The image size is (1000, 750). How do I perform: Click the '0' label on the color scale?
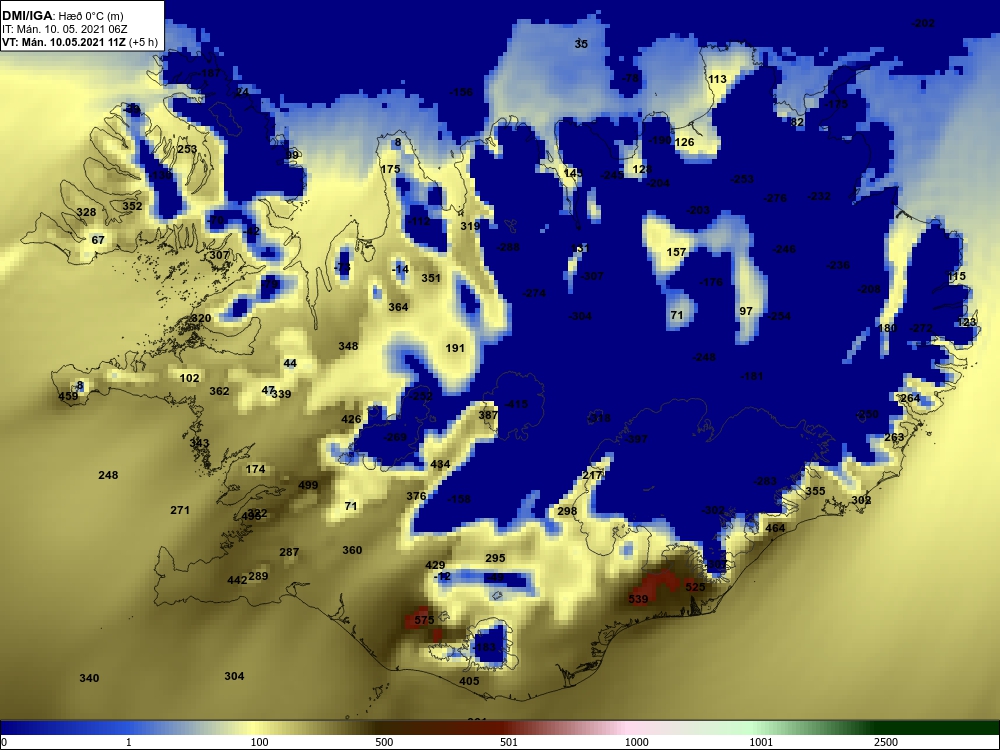tap(4, 742)
